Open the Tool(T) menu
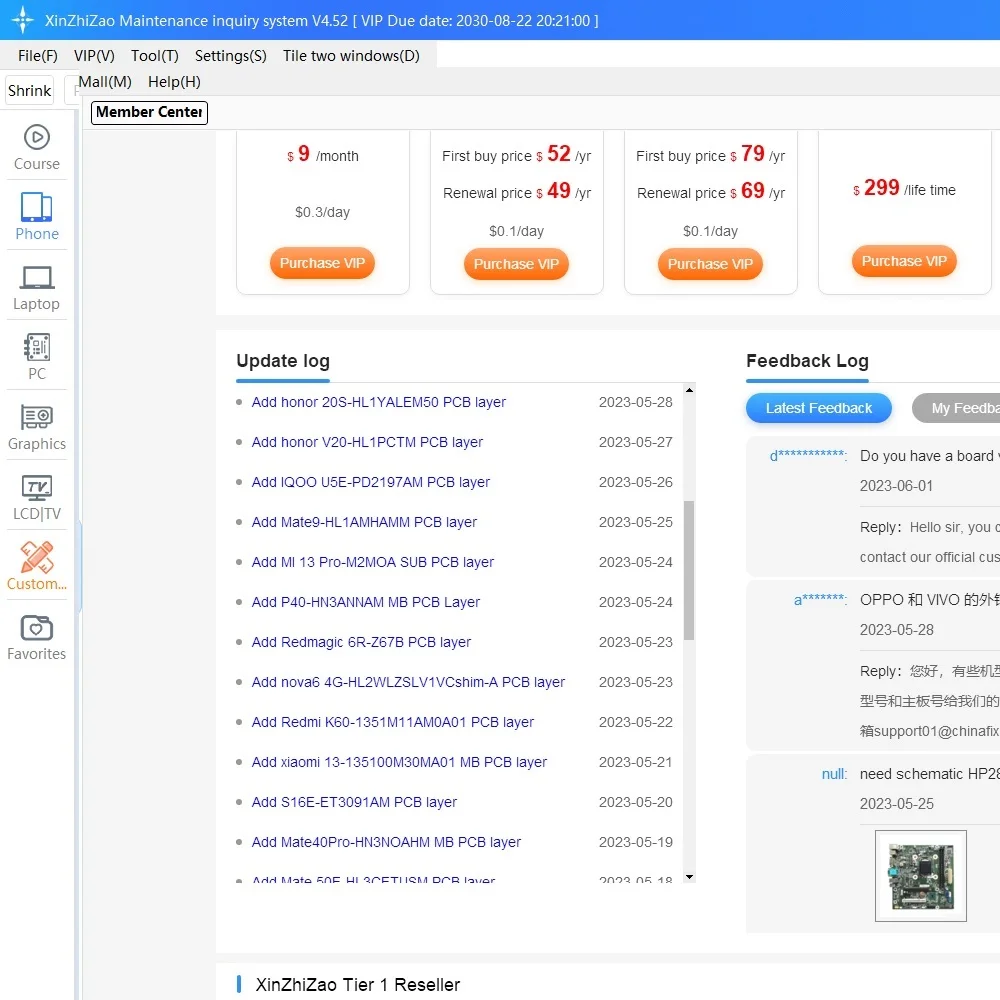This screenshot has width=1000, height=1000. click(x=155, y=56)
